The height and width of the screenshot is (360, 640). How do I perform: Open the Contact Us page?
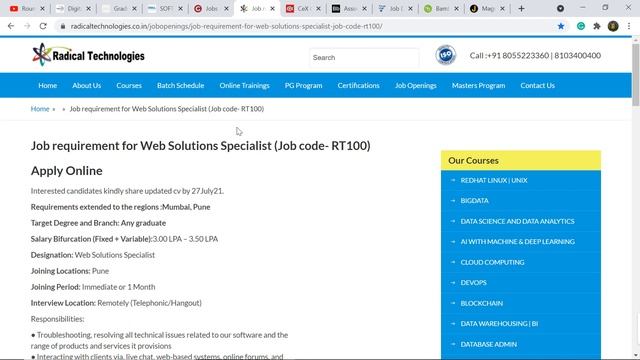point(538,85)
